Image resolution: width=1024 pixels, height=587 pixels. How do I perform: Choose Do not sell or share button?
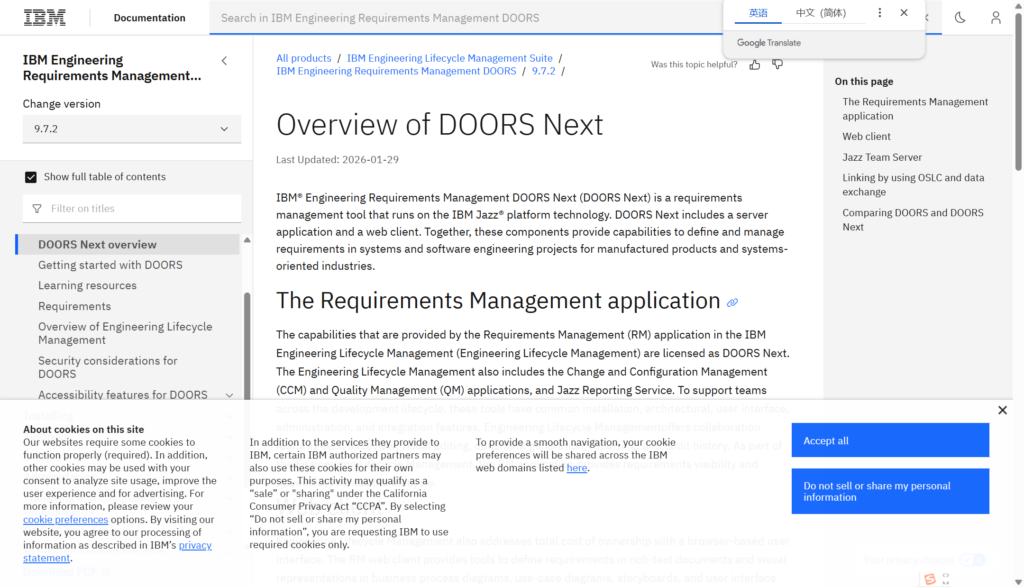(x=889, y=491)
